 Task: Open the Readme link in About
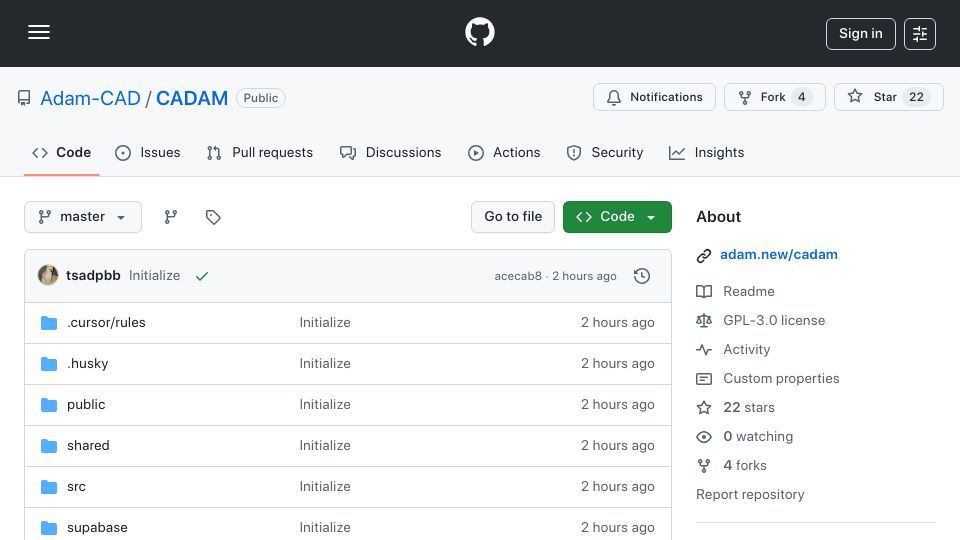click(748, 291)
